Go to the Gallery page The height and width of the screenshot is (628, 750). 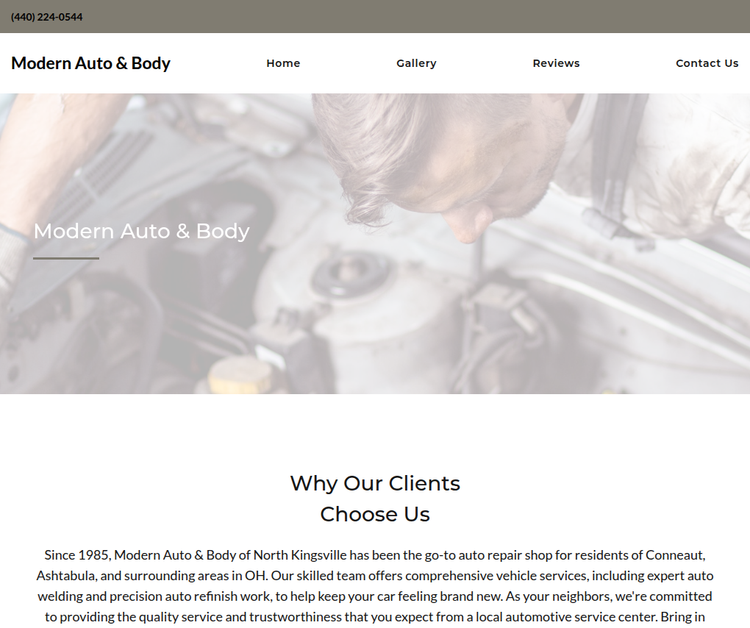(416, 63)
